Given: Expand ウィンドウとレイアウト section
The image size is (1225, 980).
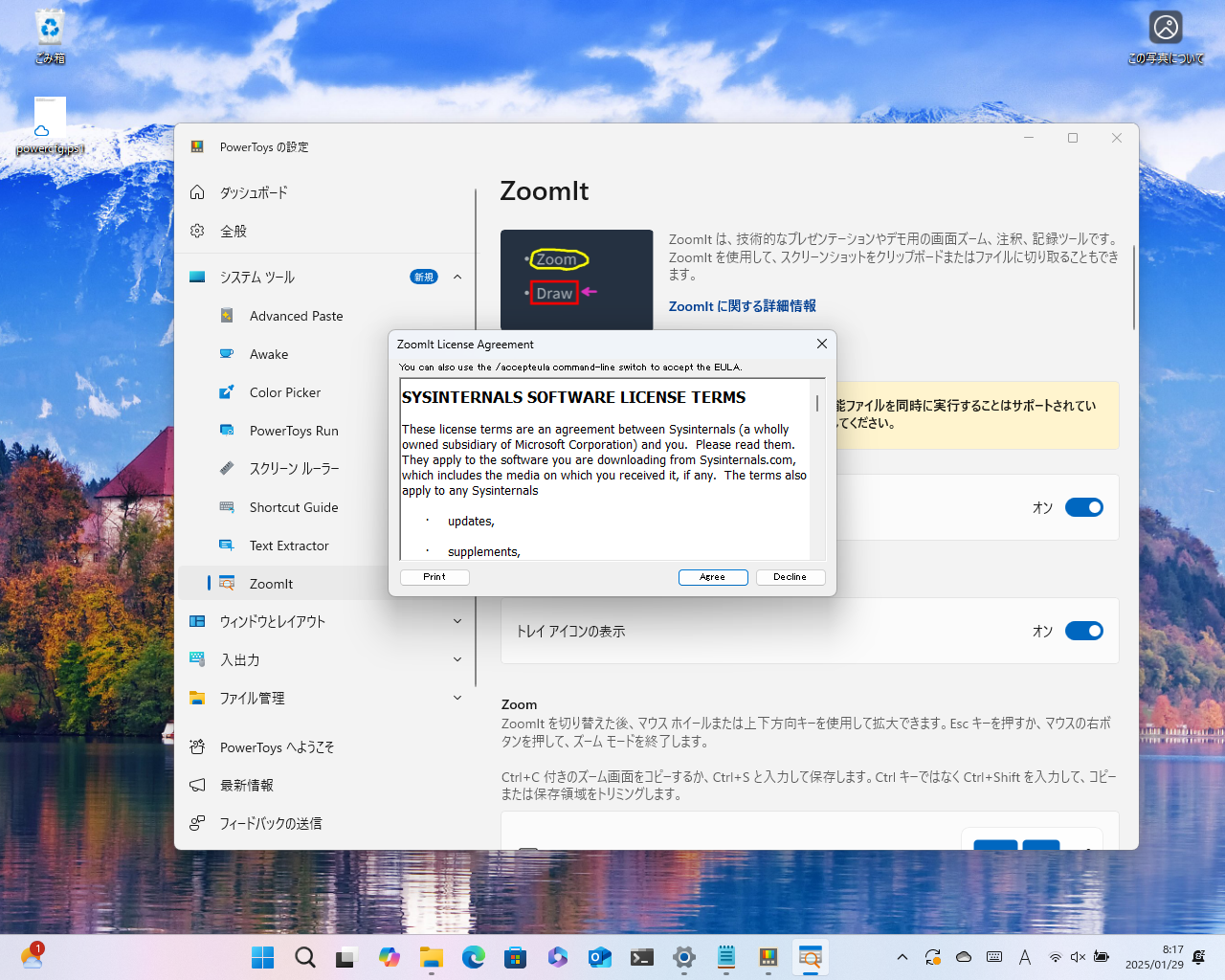Looking at the screenshot, I should 457,621.
